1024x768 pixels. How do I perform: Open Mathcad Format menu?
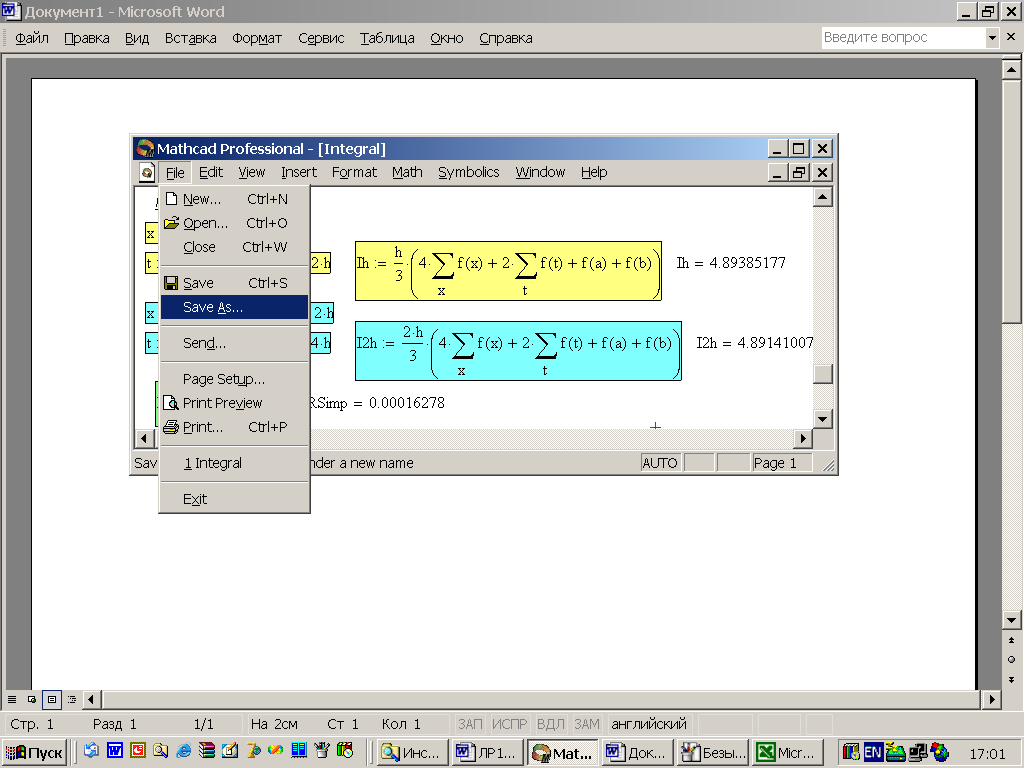(x=354, y=172)
